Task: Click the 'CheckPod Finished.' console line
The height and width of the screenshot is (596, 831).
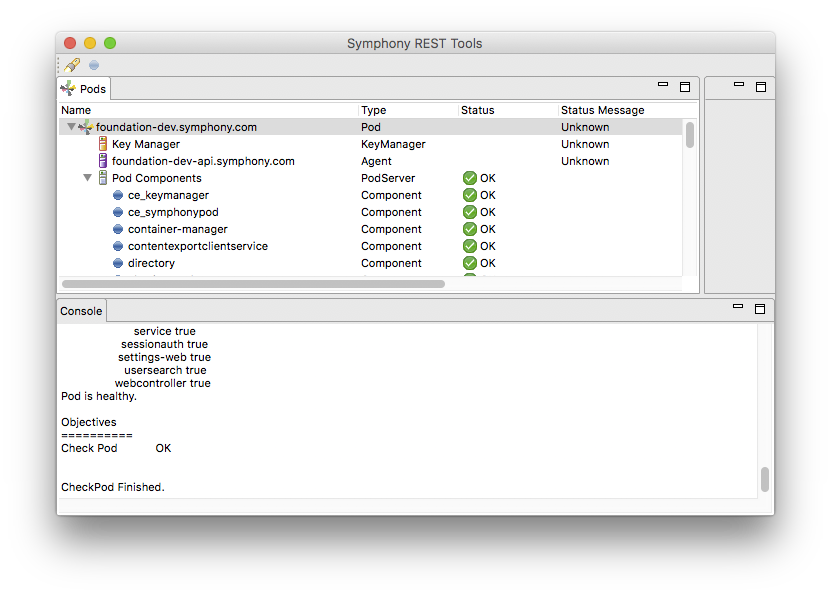Action: point(113,487)
